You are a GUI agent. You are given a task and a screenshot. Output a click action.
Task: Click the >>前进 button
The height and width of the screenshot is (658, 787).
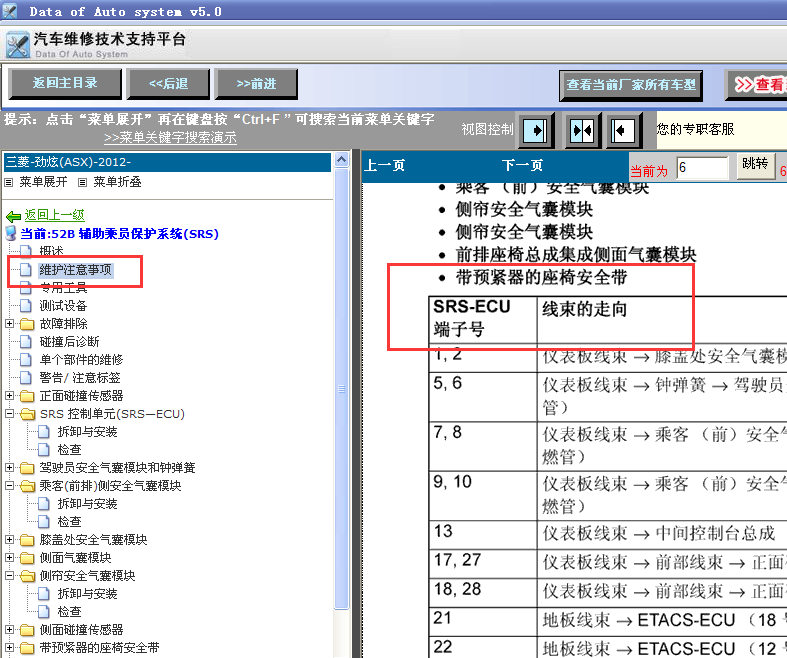(256, 84)
